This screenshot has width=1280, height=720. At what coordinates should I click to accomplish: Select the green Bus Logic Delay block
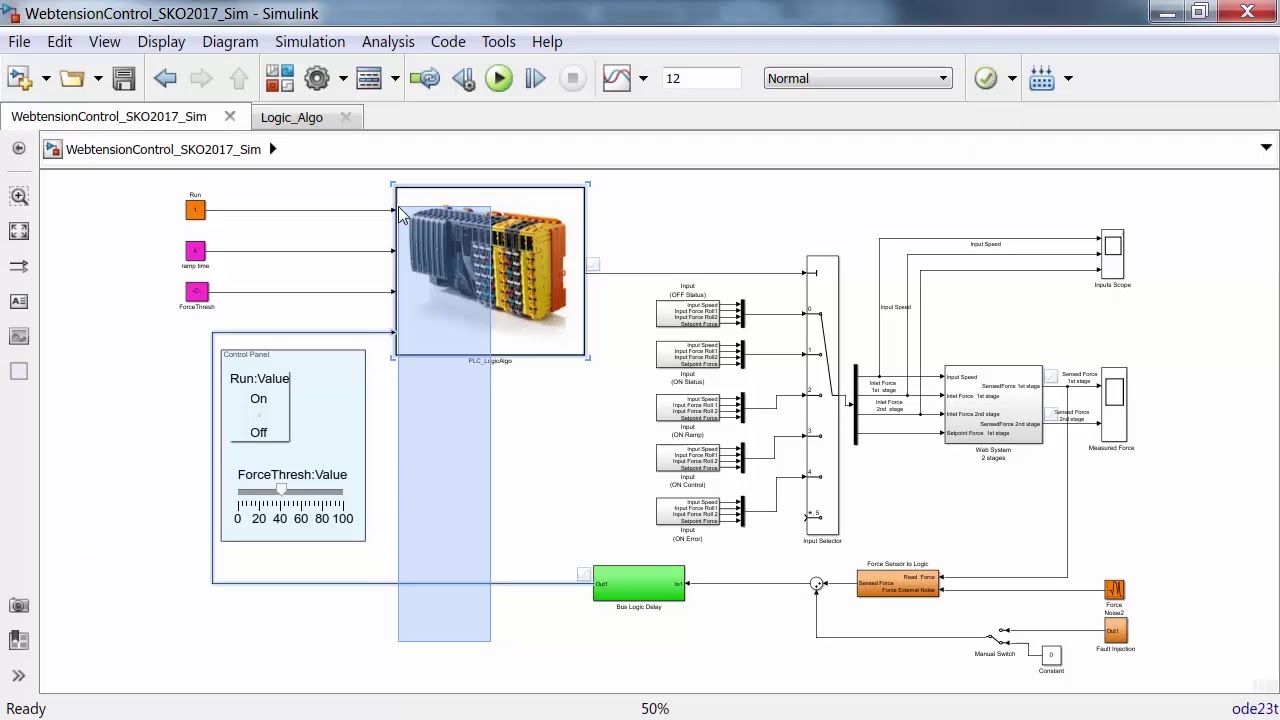coord(639,584)
